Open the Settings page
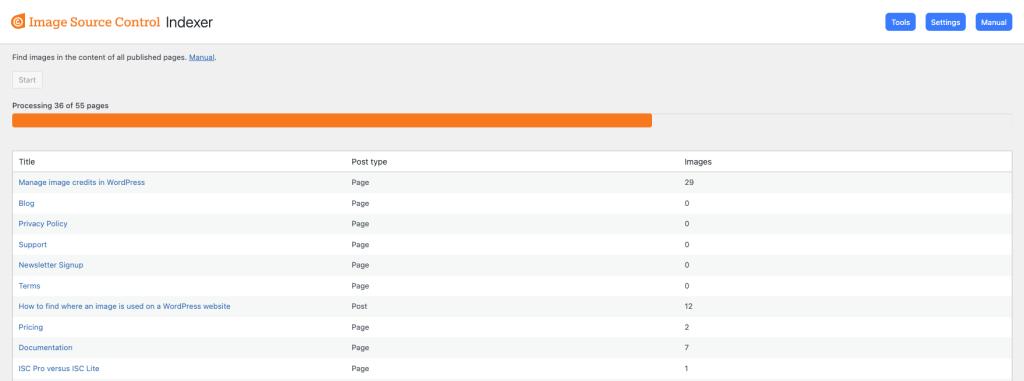 (x=945, y=22)
